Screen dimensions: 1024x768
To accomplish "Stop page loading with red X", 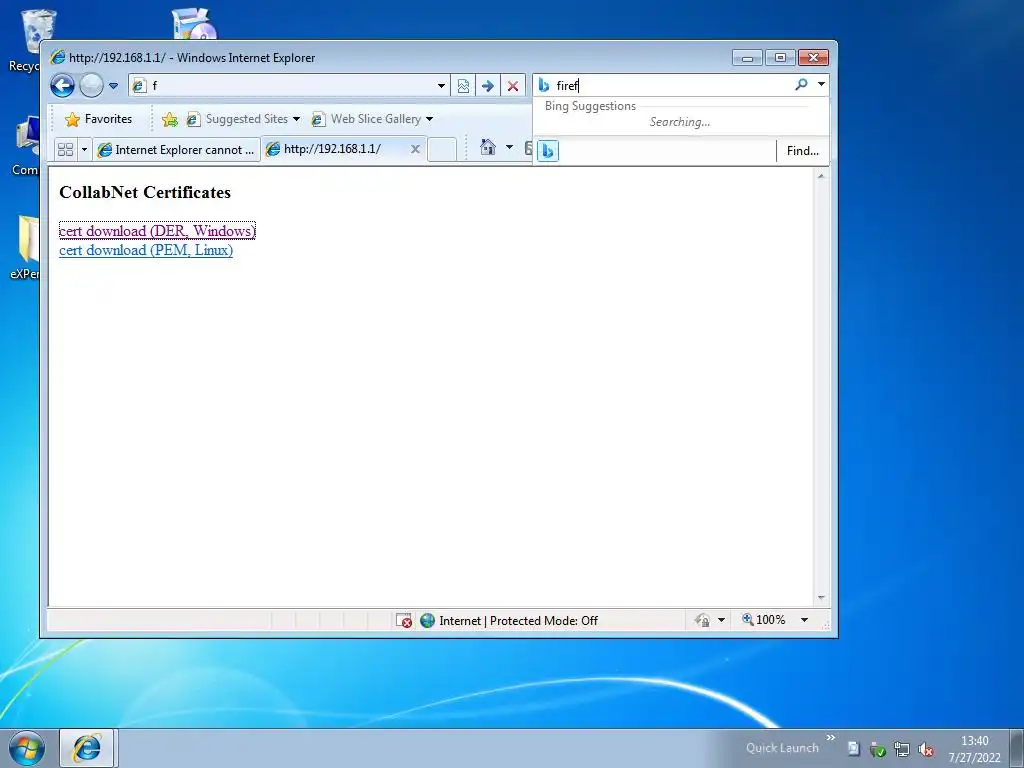I will pos(513,86).
